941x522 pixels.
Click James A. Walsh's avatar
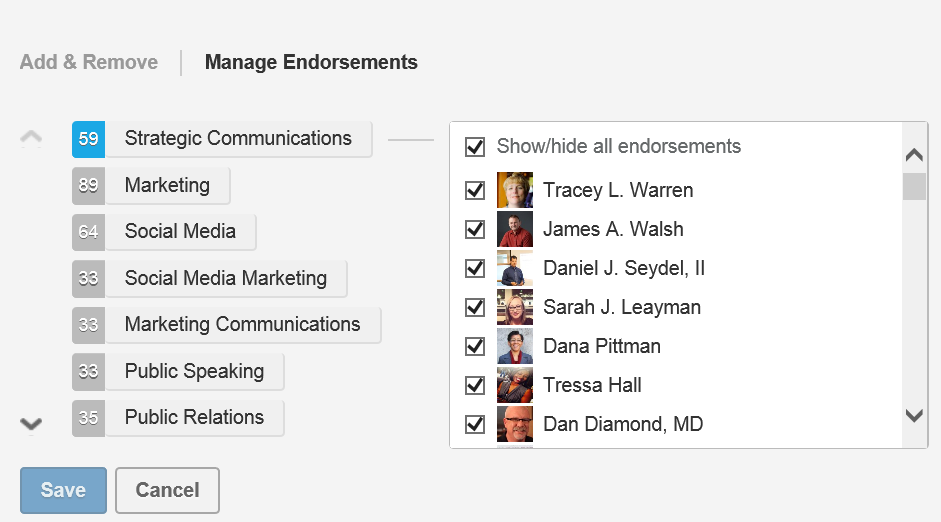tap(515, 229)
